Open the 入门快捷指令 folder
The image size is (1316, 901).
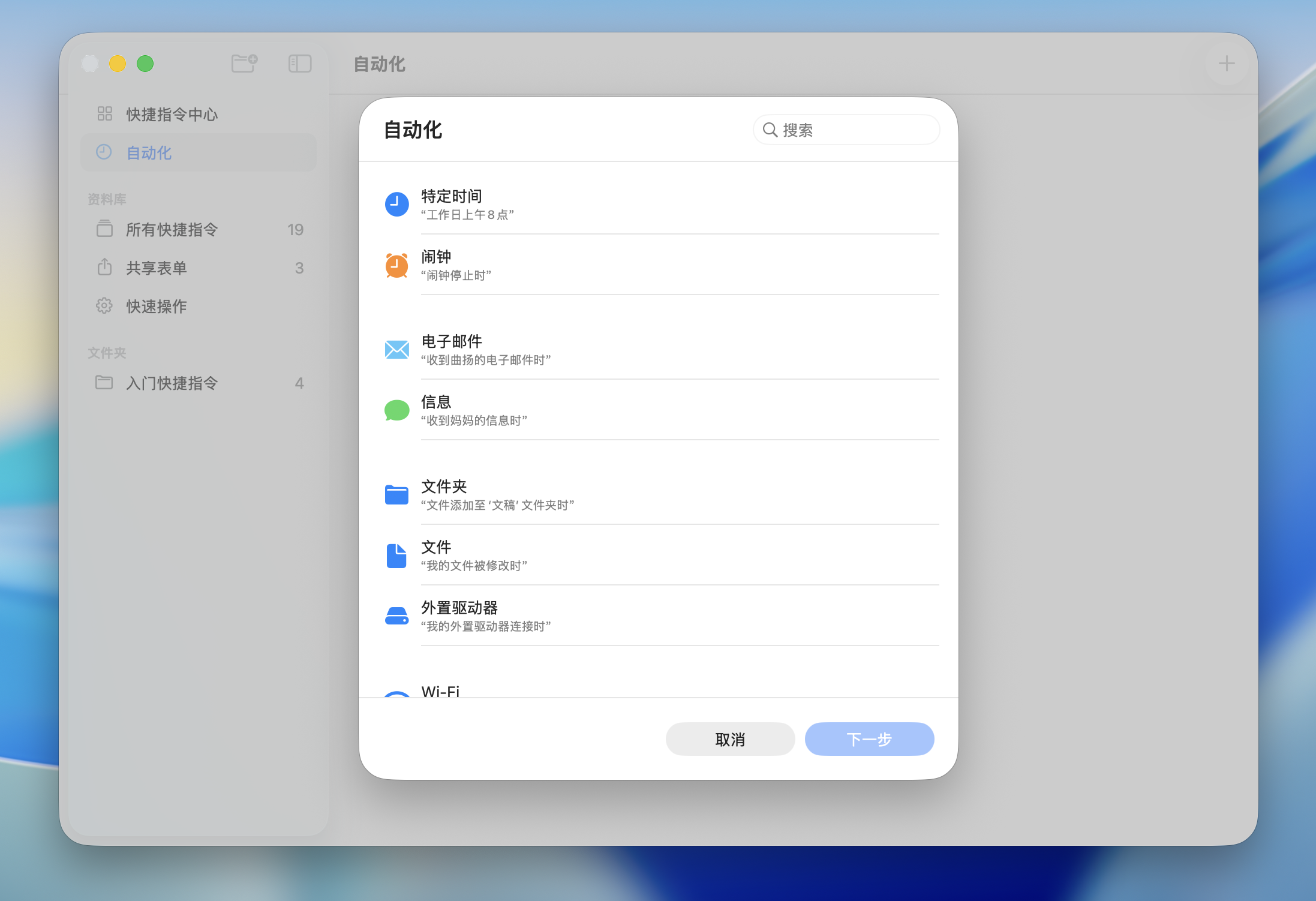point(172,383)
